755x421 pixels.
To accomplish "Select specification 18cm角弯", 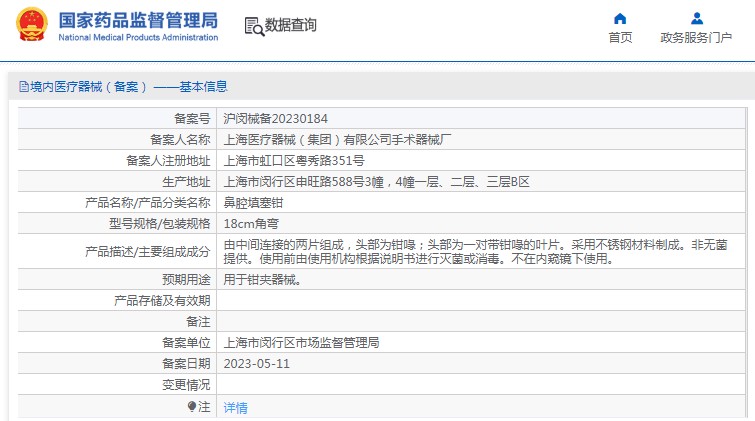I will point(251,224).
